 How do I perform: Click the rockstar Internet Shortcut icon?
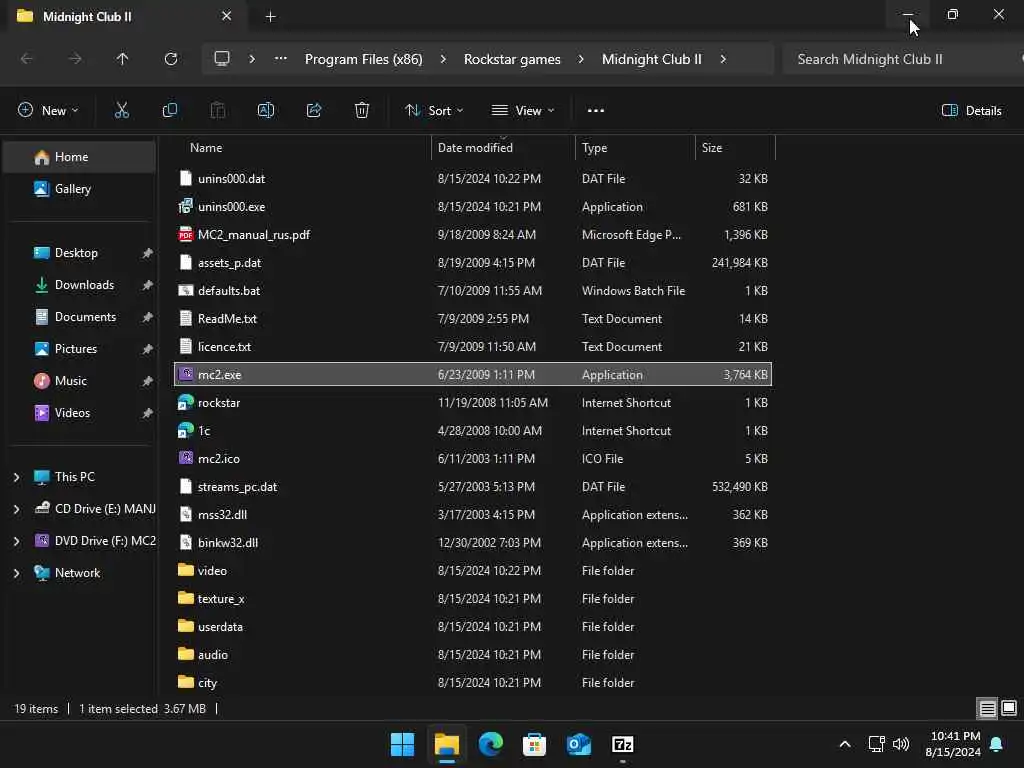185,402
